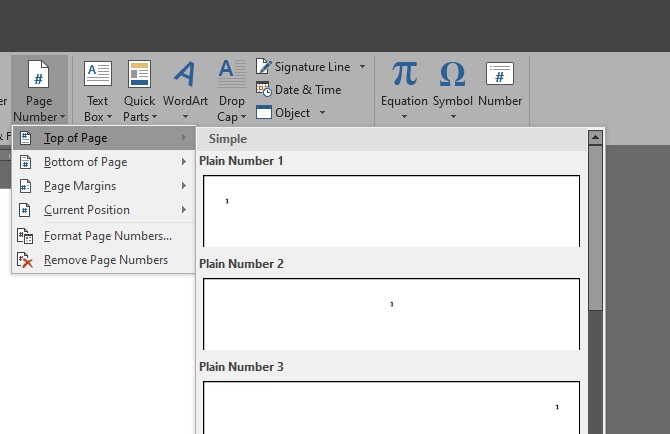670x434 pixels.
Task: Choose the Plain Number 2 preview
Action: coord(391,313)
